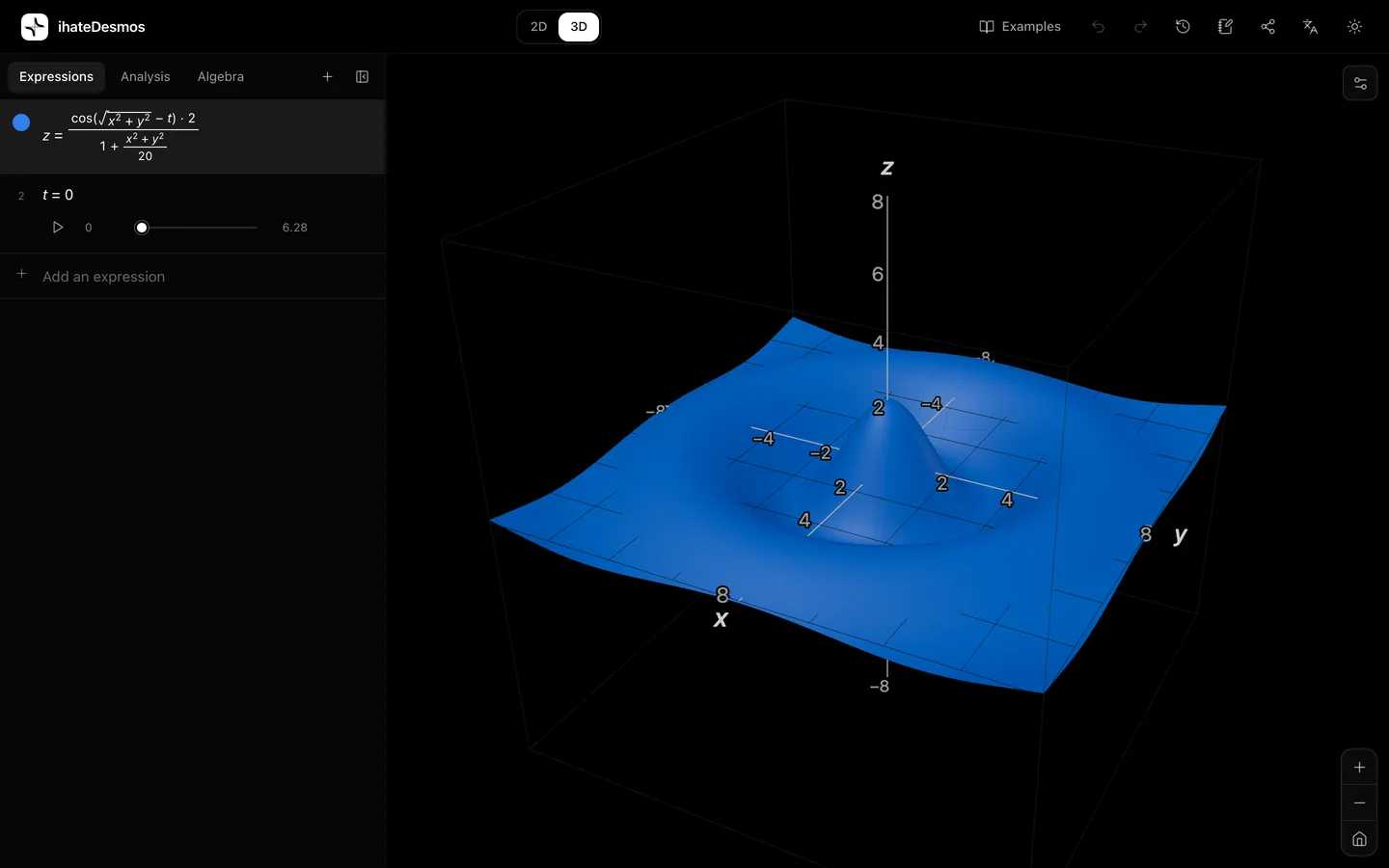The height and width of the screenshot is (868, 1389).
Task: Open the language translation menu
Action: pos(1310,27)
